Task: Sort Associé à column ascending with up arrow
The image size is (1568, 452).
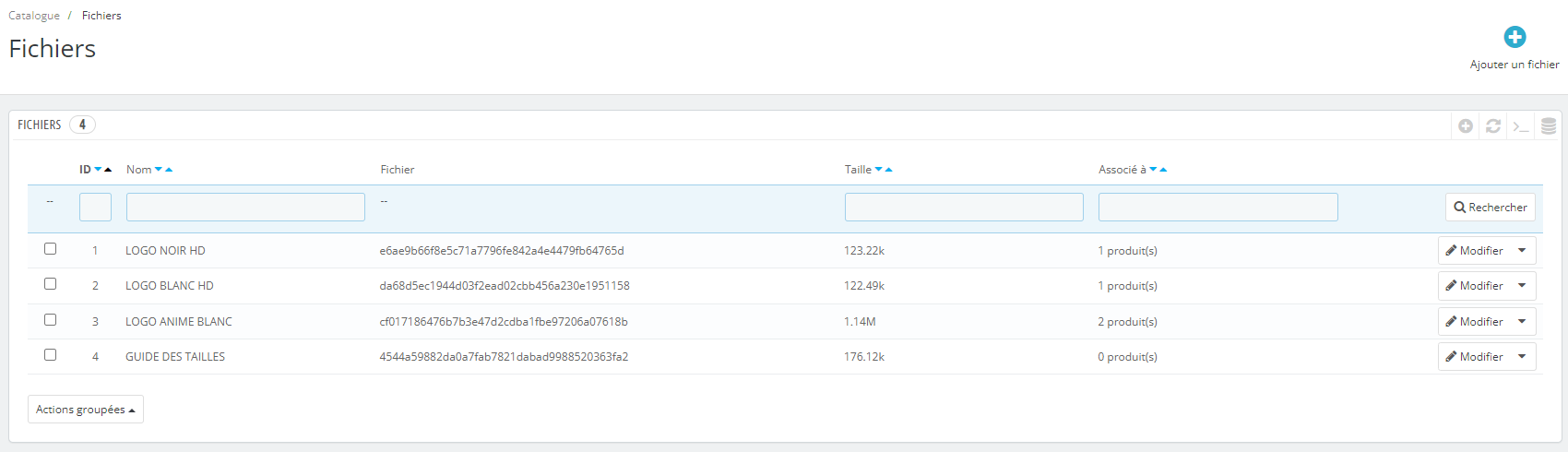Action: (x=1163, y=170)
